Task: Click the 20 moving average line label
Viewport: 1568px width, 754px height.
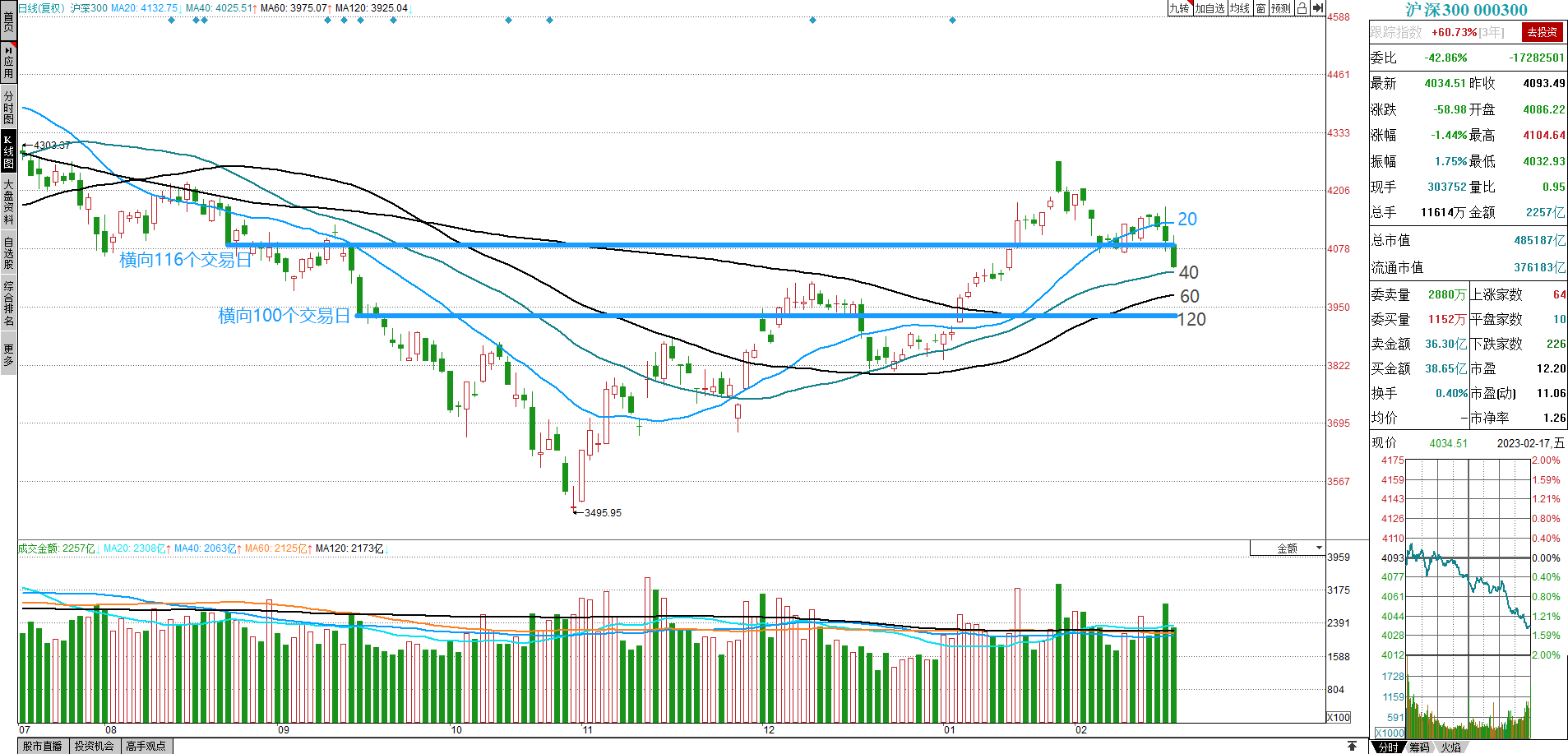Action: 1187,219
